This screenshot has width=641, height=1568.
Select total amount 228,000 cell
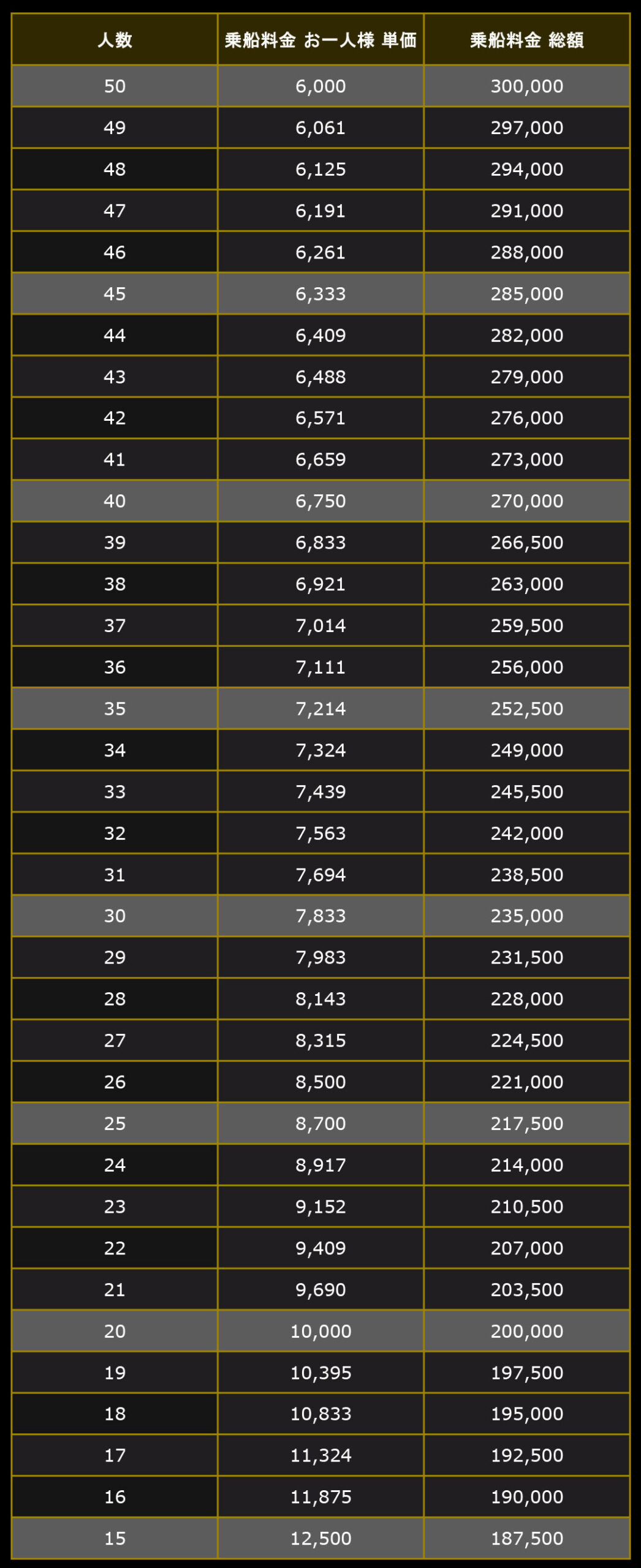pyautogui.click(x=526, y=999)
